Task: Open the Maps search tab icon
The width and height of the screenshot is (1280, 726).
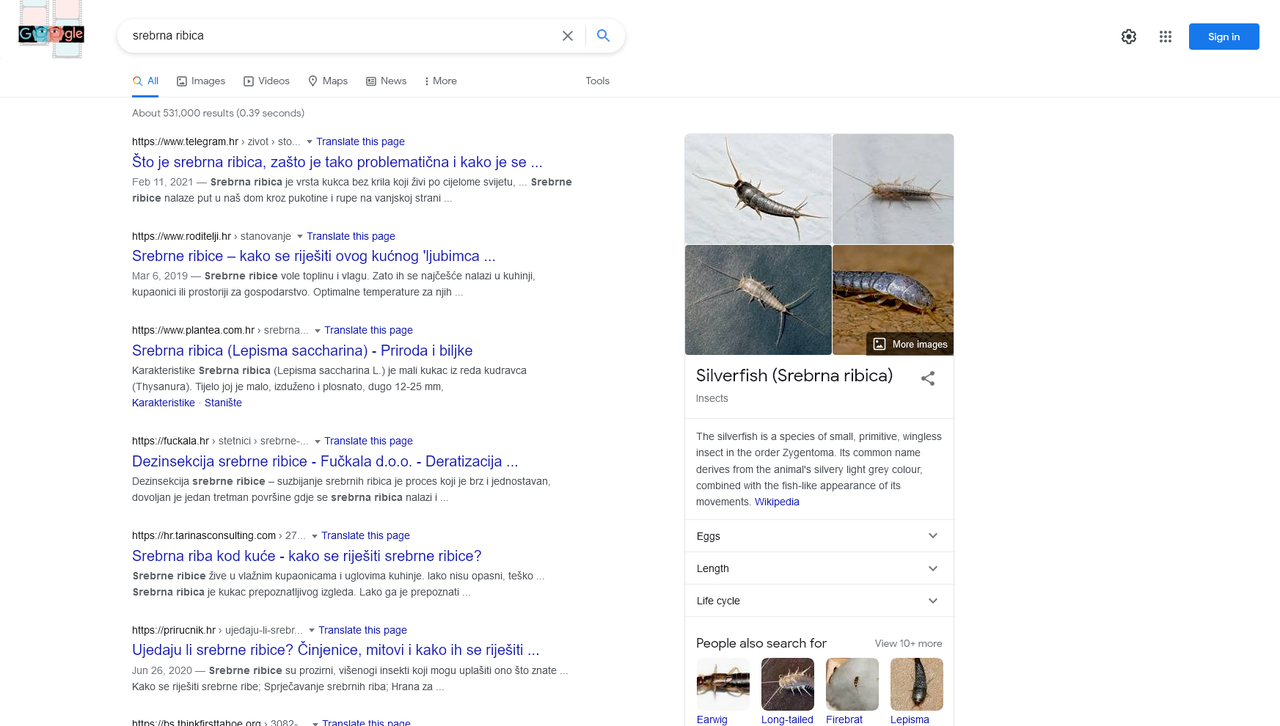Action: (312, 81)
